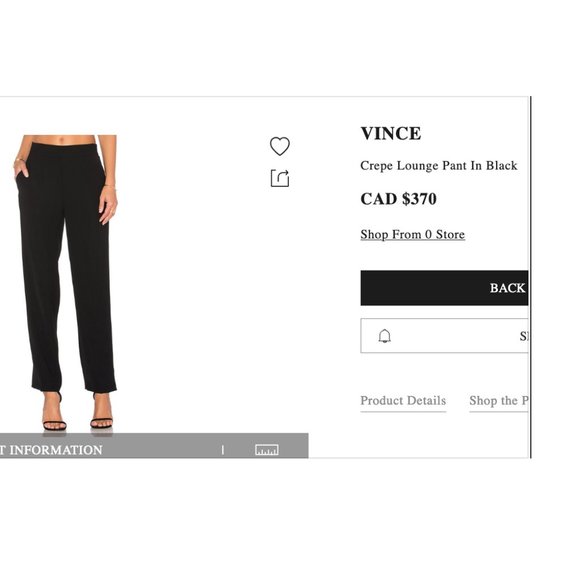Click the model's black strappy sandals
580x580 pixels.
(78, 418)
